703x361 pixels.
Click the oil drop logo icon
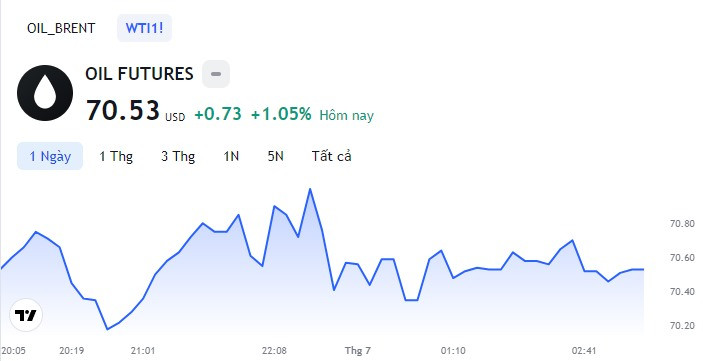(x=45, y=93)
